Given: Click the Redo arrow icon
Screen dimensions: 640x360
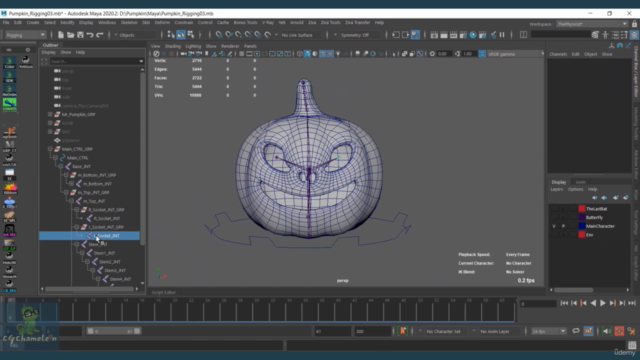Looking at the screenshot, I should [x=100, y=35].
